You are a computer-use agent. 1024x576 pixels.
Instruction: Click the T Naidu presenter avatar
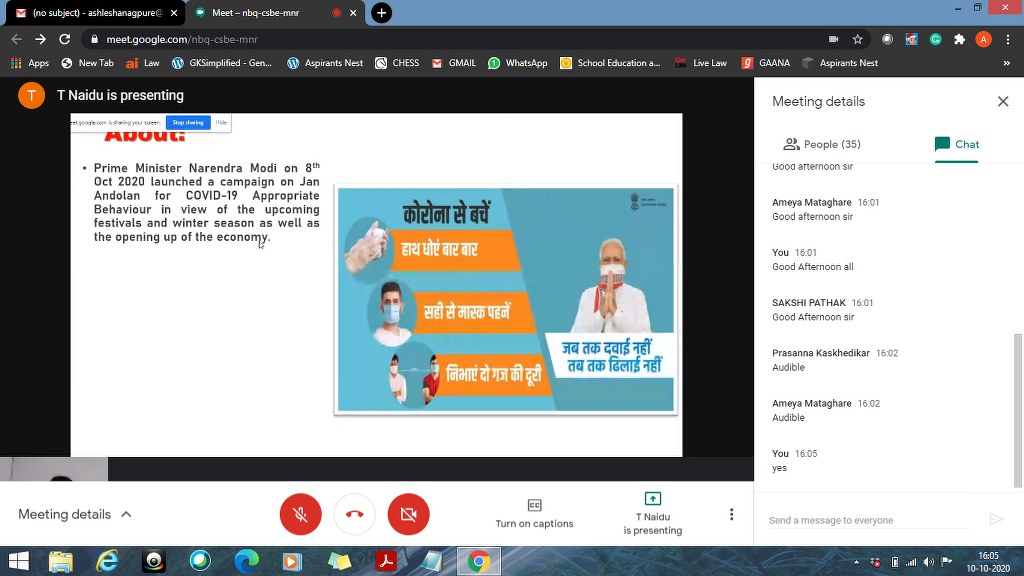click(x=31, y=95)
